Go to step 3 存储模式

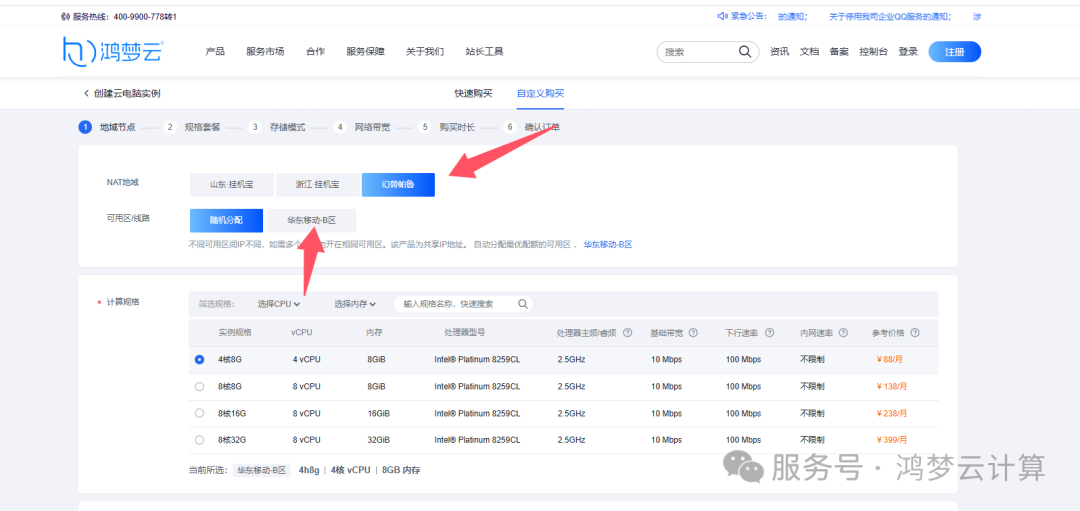(x=277, y=127)
